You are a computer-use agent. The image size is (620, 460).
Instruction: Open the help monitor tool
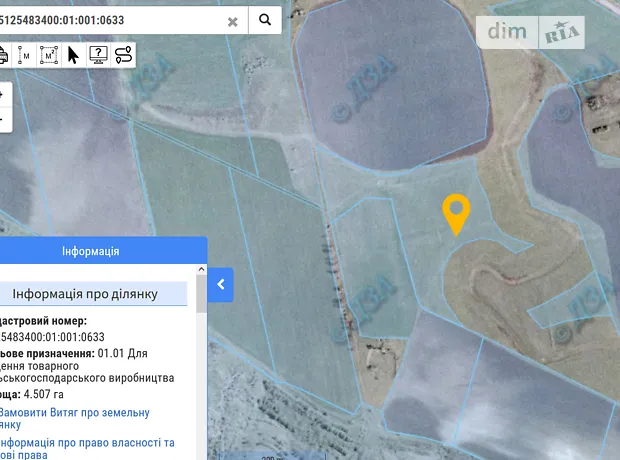click(98, 54)
